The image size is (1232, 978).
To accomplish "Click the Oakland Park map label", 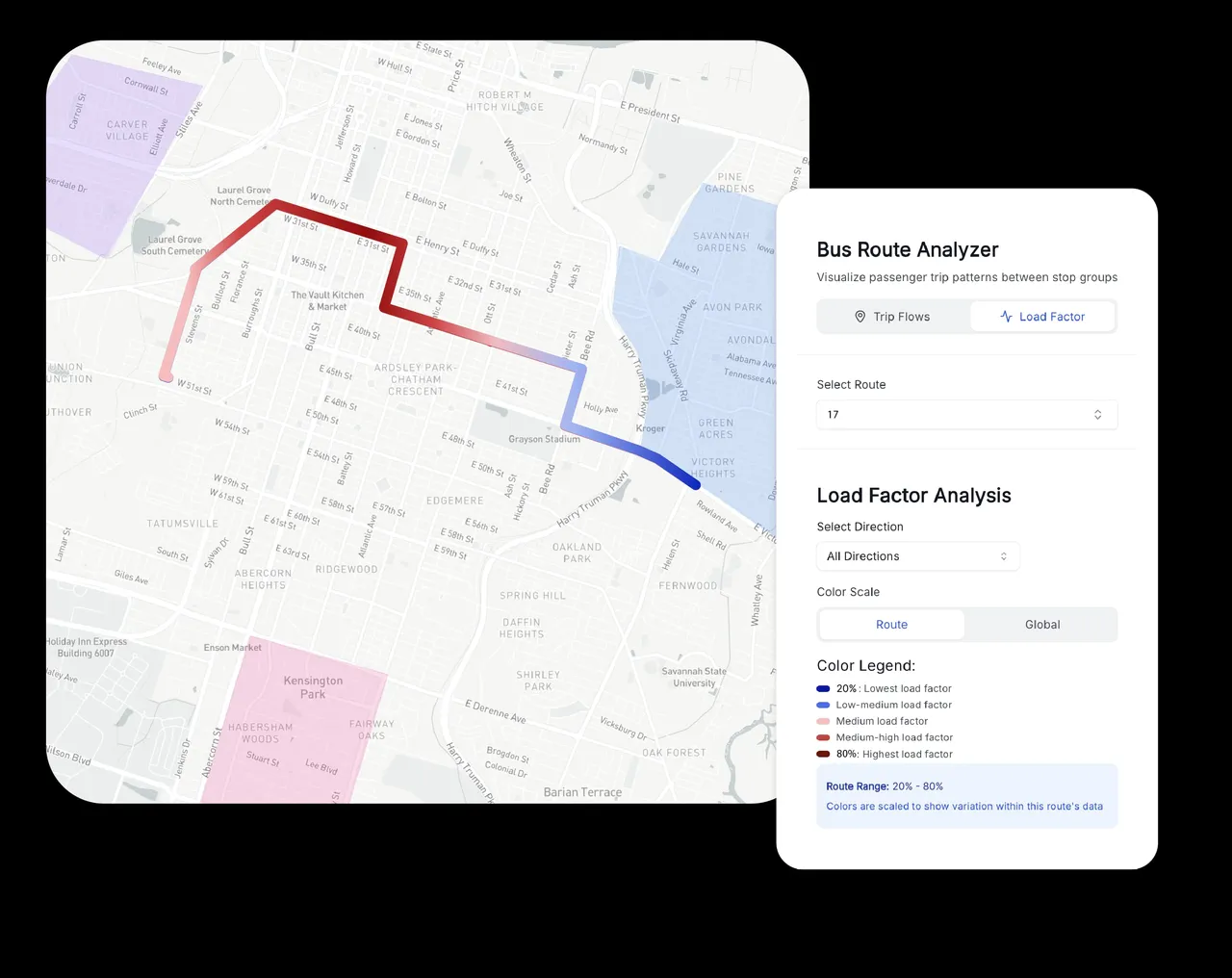I will [577, 553].
